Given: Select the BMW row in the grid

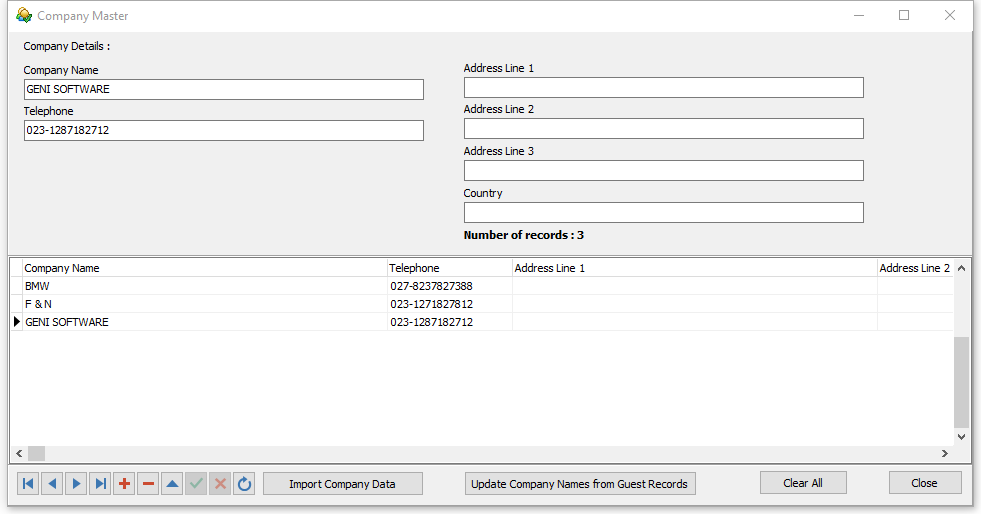Looking at the screenshot, I should click(200, 286).
